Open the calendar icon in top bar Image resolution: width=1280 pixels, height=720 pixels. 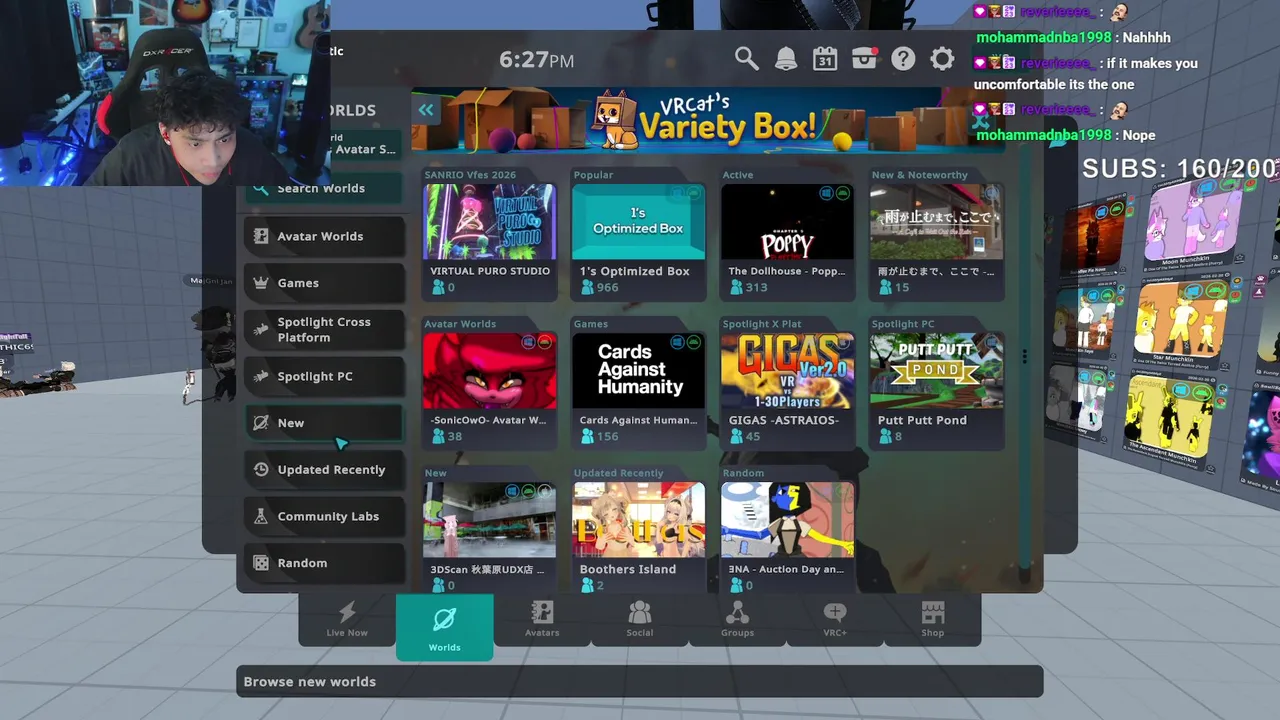[x=825, y=59]
